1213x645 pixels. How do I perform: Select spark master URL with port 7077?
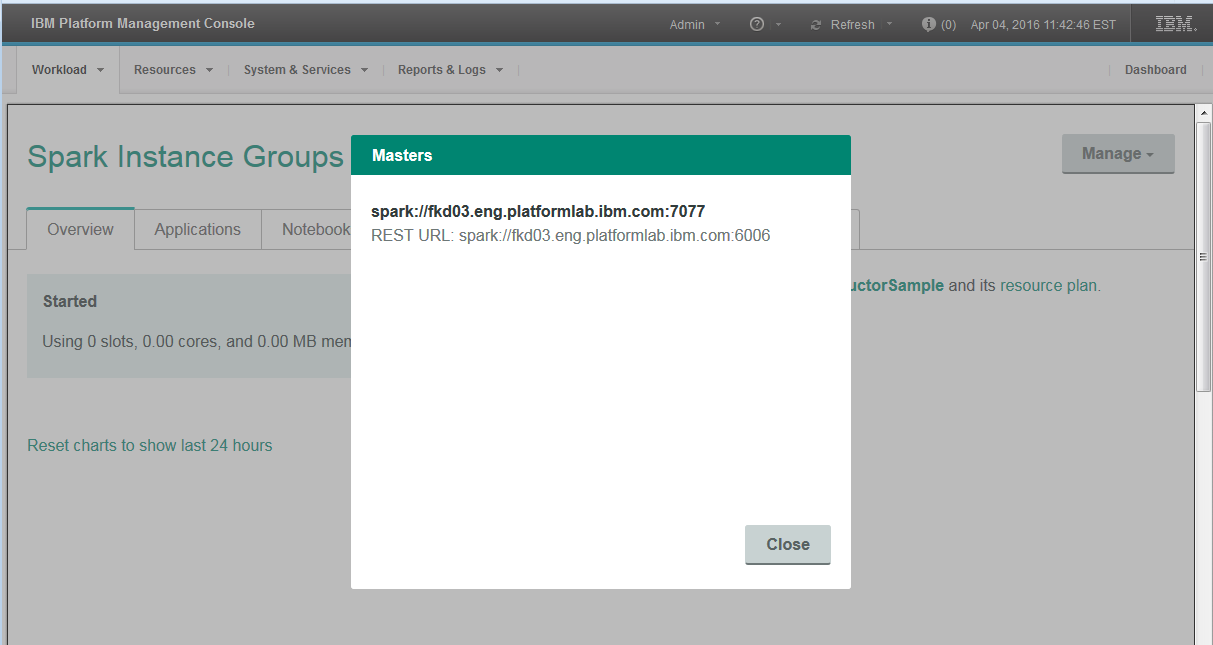coord(538,211)
